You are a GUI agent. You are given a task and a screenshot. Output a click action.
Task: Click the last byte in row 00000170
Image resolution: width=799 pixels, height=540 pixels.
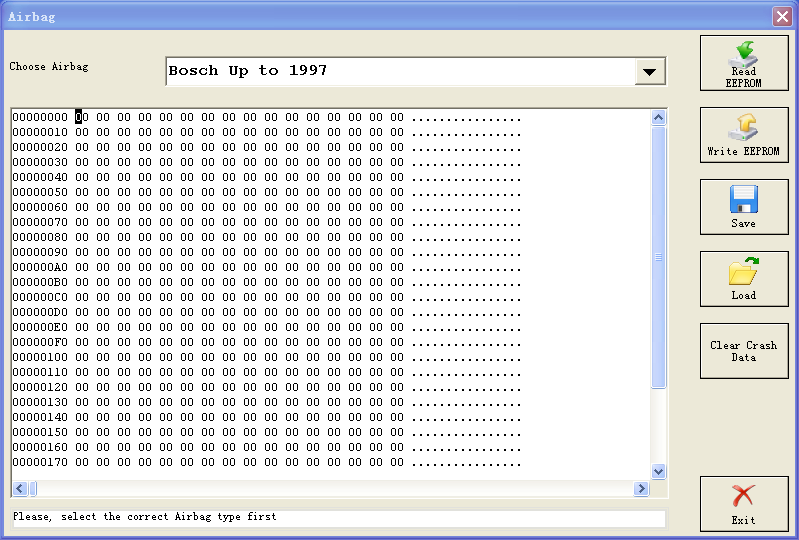397,463
